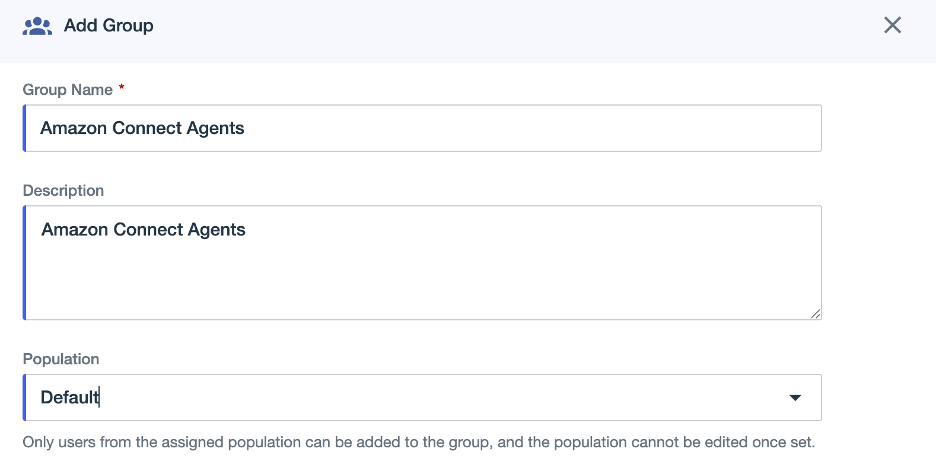The image size is (936, 458).
Task: Click the Description box resize handle
Action: pyautogui.click(x=816, y=313)
